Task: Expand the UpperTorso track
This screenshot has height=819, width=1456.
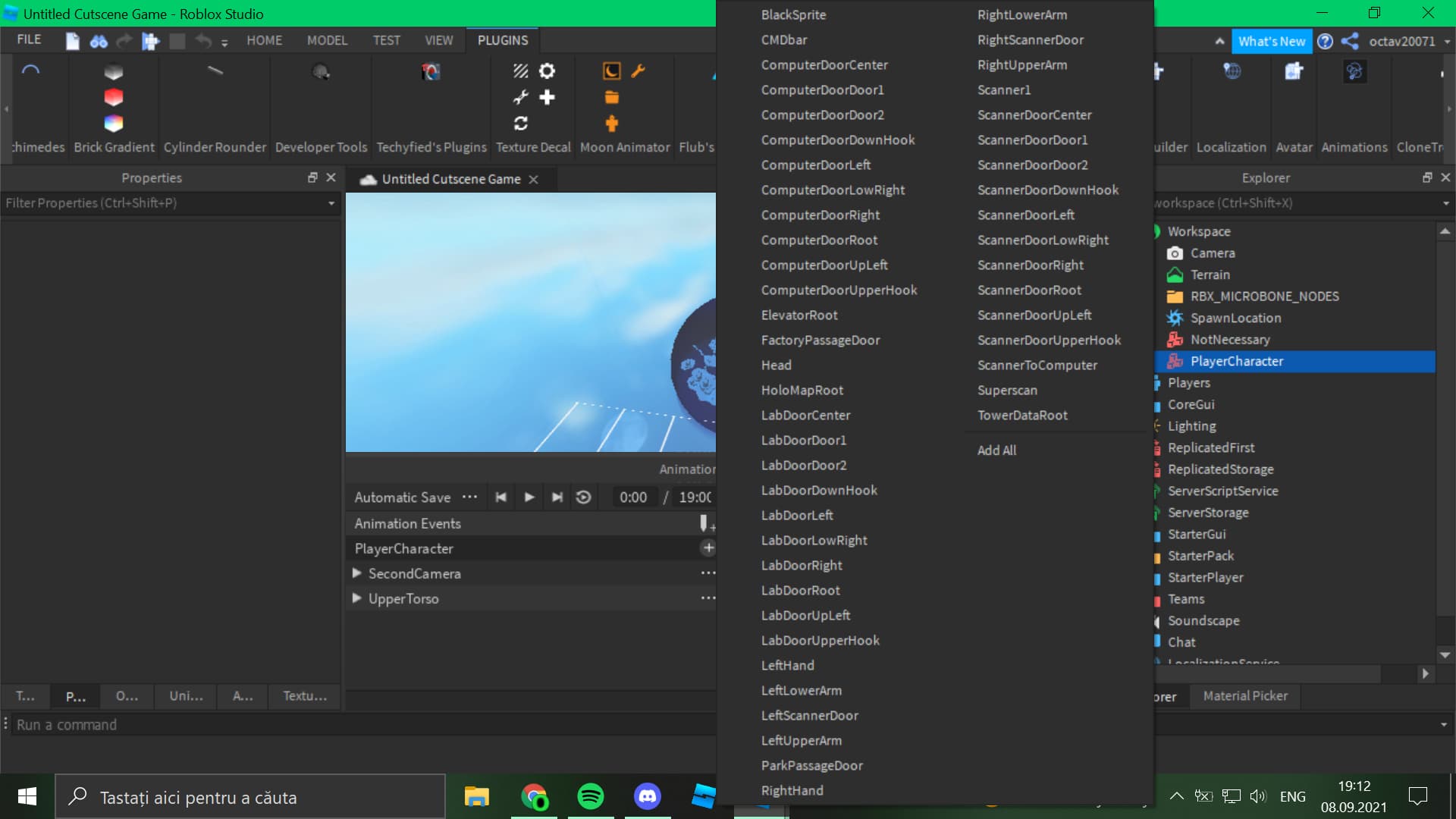Action: 357,598
